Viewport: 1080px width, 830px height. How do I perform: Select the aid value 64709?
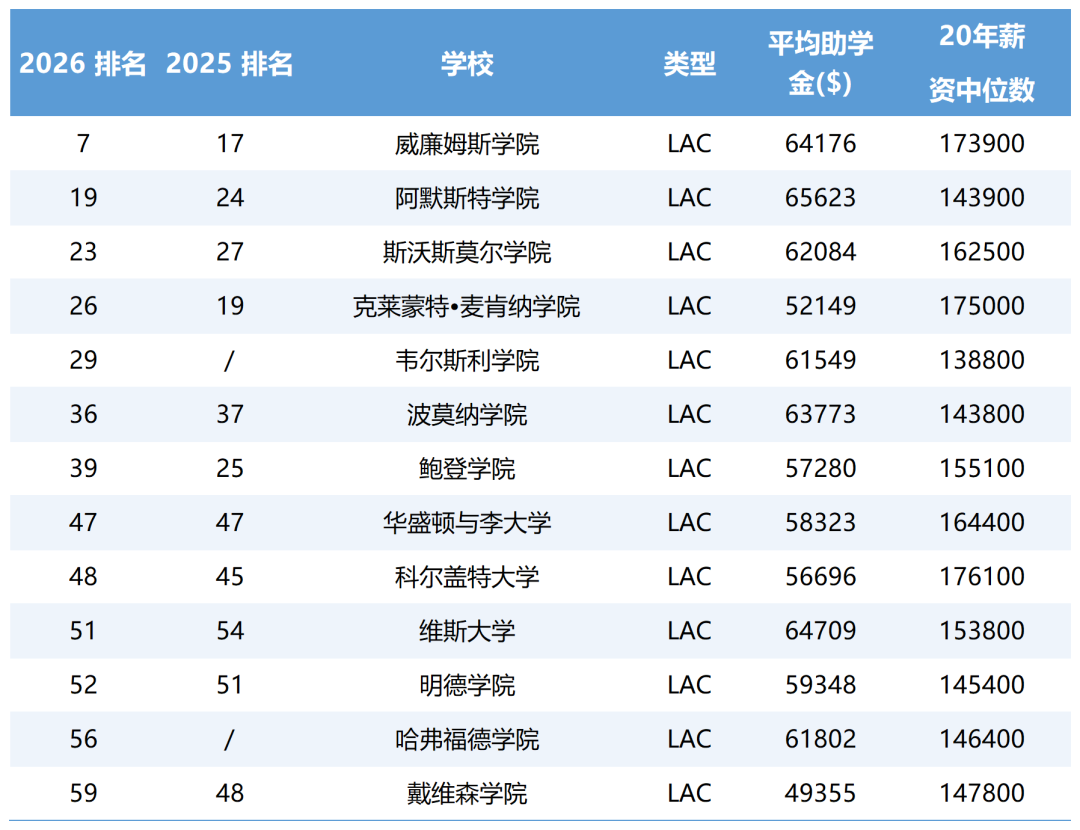pos(820,631)
